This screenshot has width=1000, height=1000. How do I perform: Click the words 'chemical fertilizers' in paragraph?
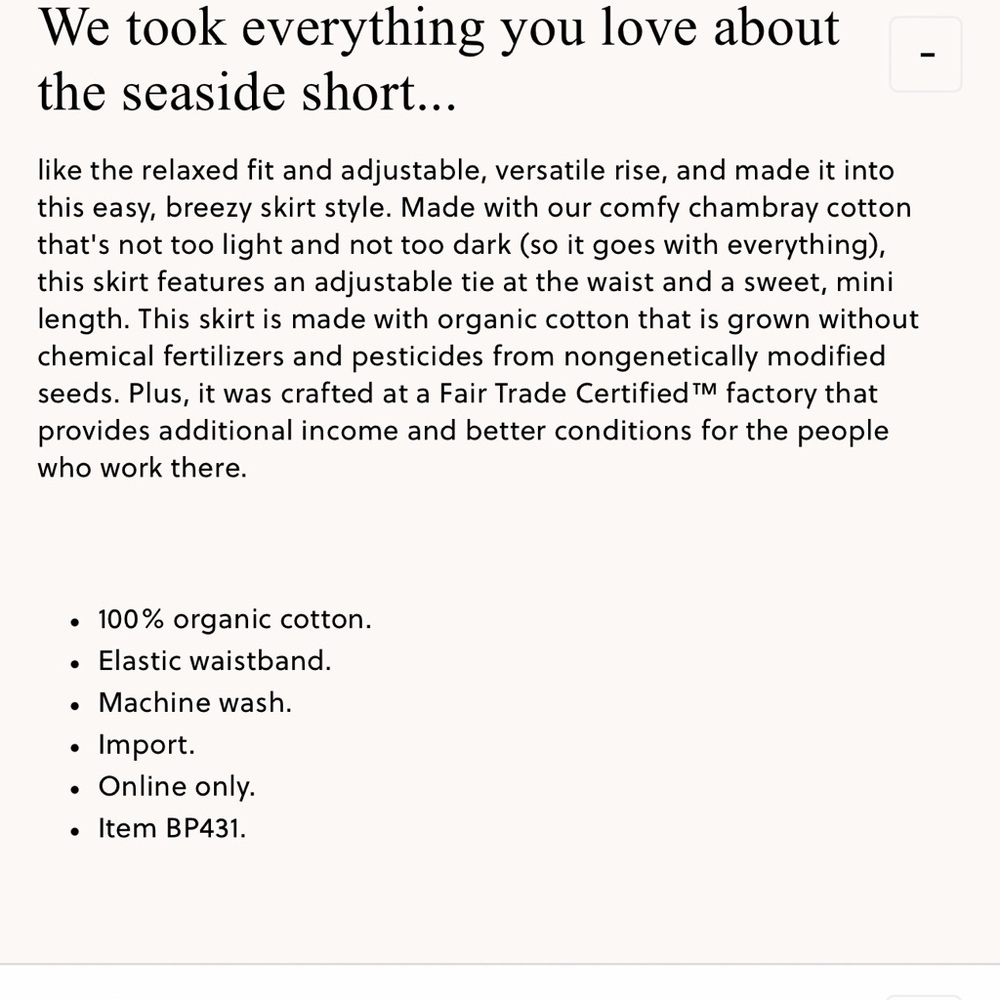click(161, 357)
